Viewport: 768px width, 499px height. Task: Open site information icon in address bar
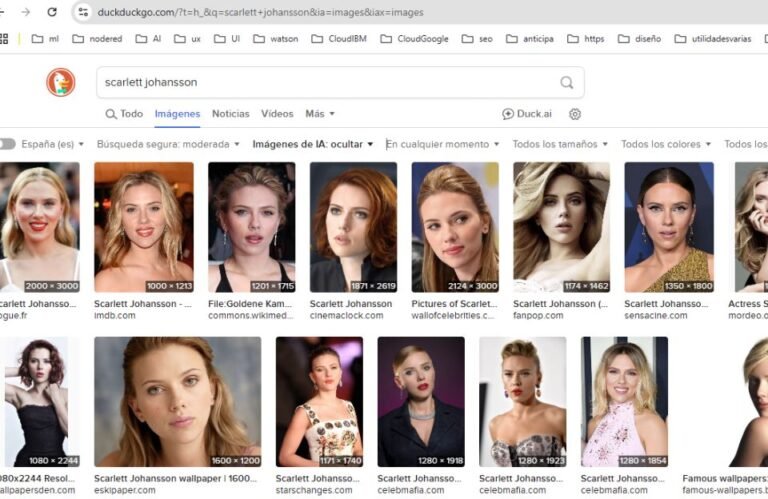[x=84, y=12]
